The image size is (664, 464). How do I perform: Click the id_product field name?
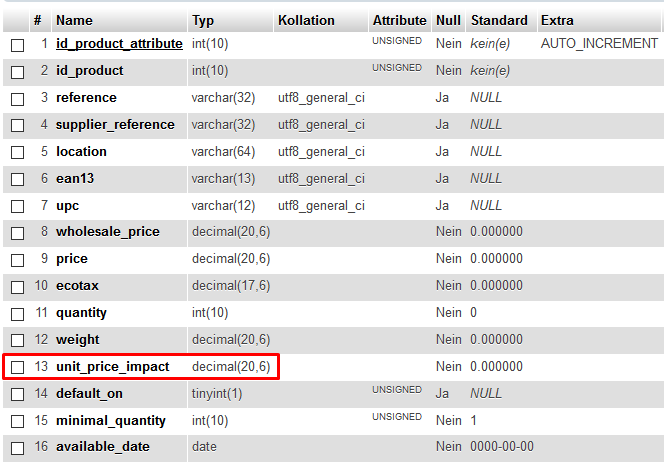tap(89, 71)
